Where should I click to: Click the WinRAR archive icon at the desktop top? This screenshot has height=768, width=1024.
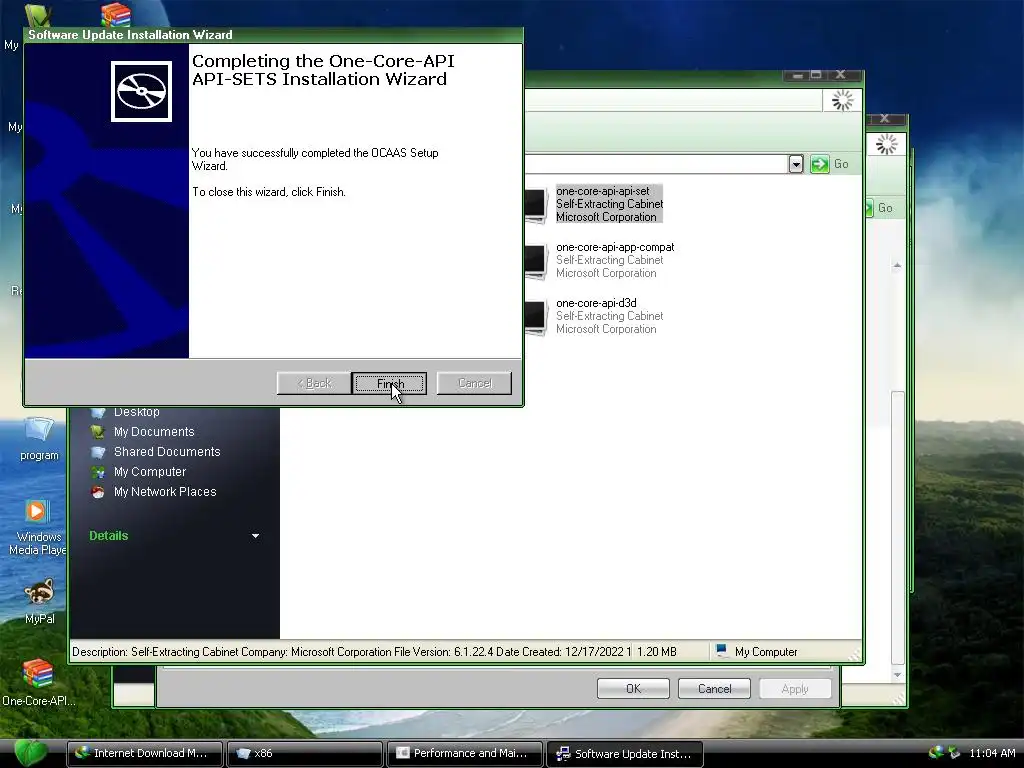pyautogui.click(x=116, y=14)
